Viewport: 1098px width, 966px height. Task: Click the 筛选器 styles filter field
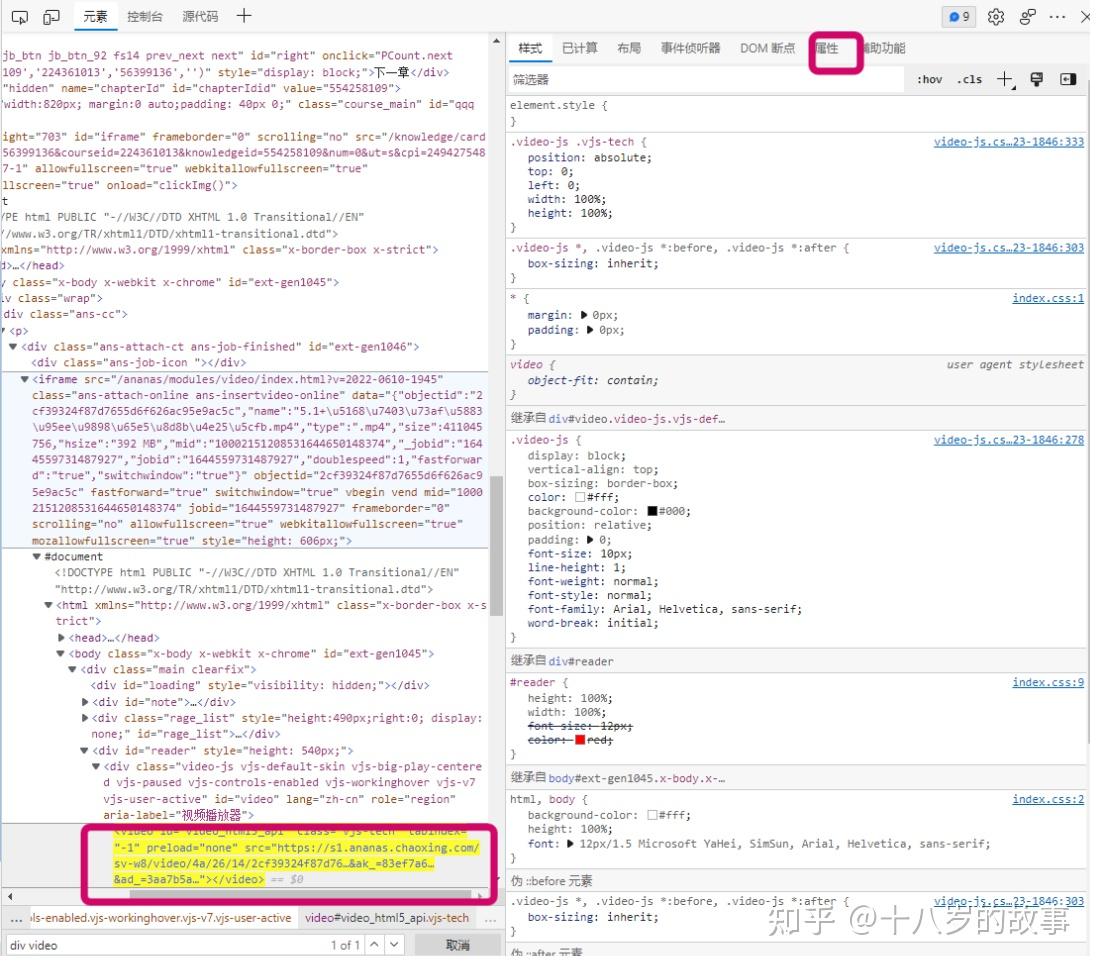[706, 80]
